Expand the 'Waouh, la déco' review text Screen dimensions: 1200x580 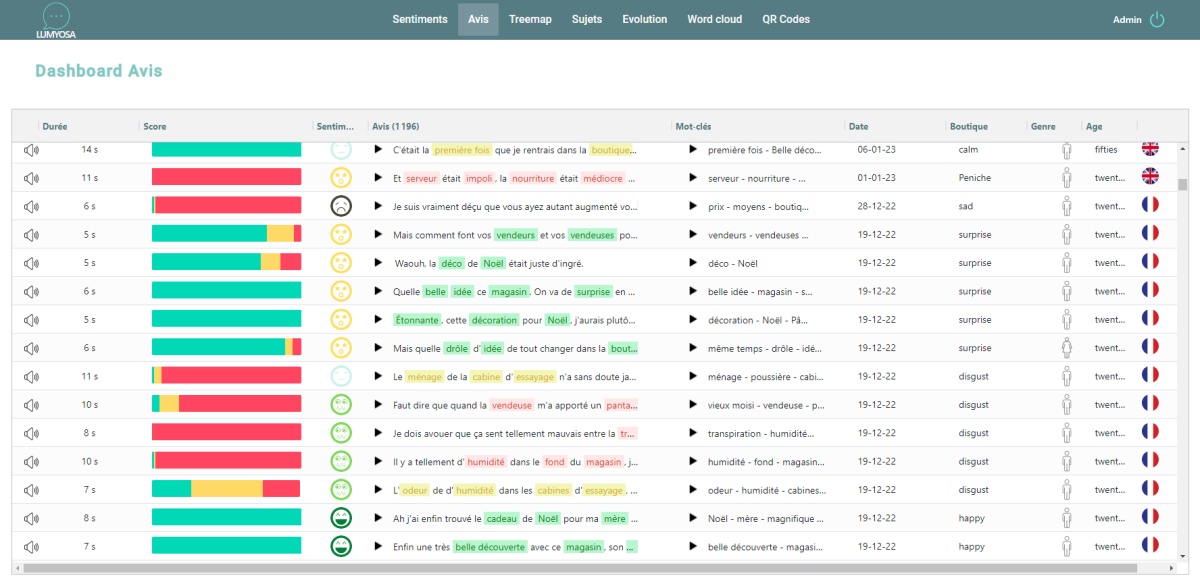tap(378, 263)
